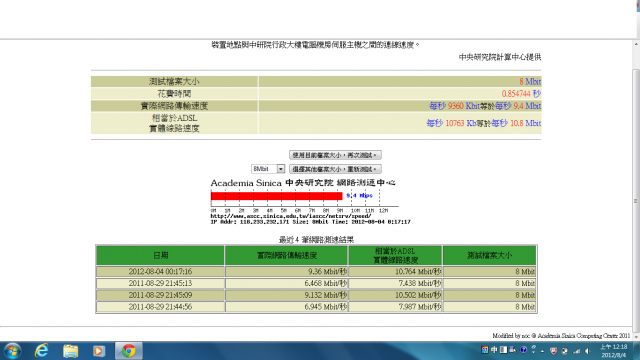
Task: Open the Windows Start menu orb
Action: (12, 351)
